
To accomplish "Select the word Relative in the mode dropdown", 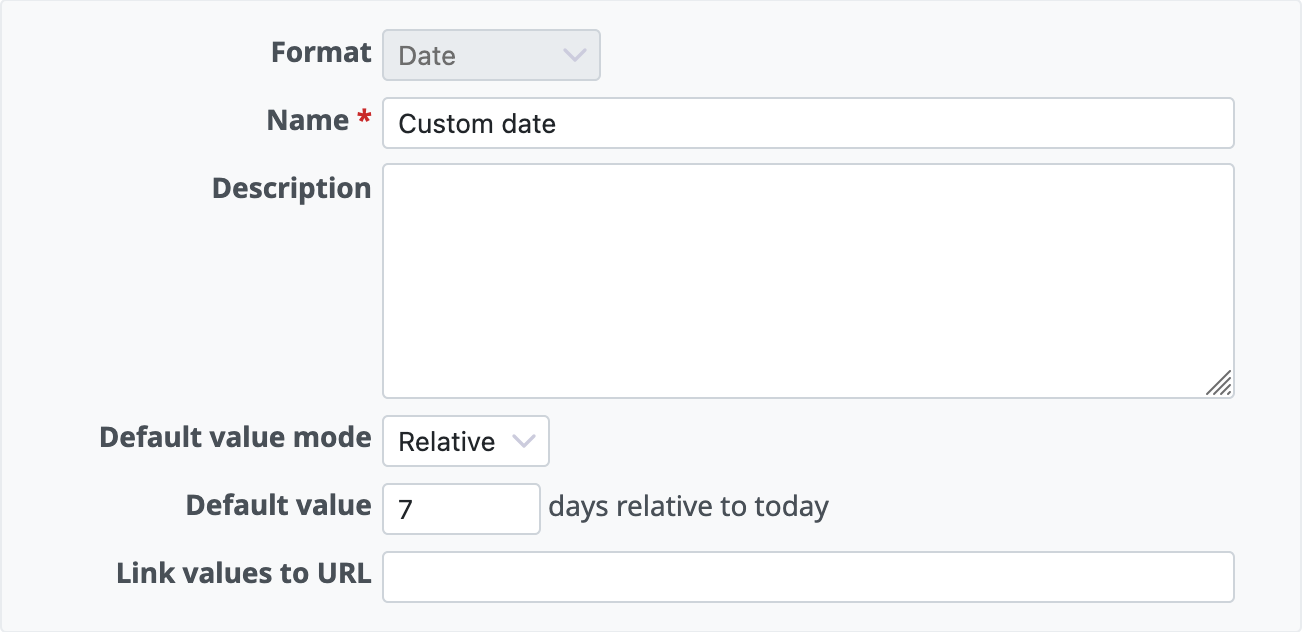I will coord(446,442).
